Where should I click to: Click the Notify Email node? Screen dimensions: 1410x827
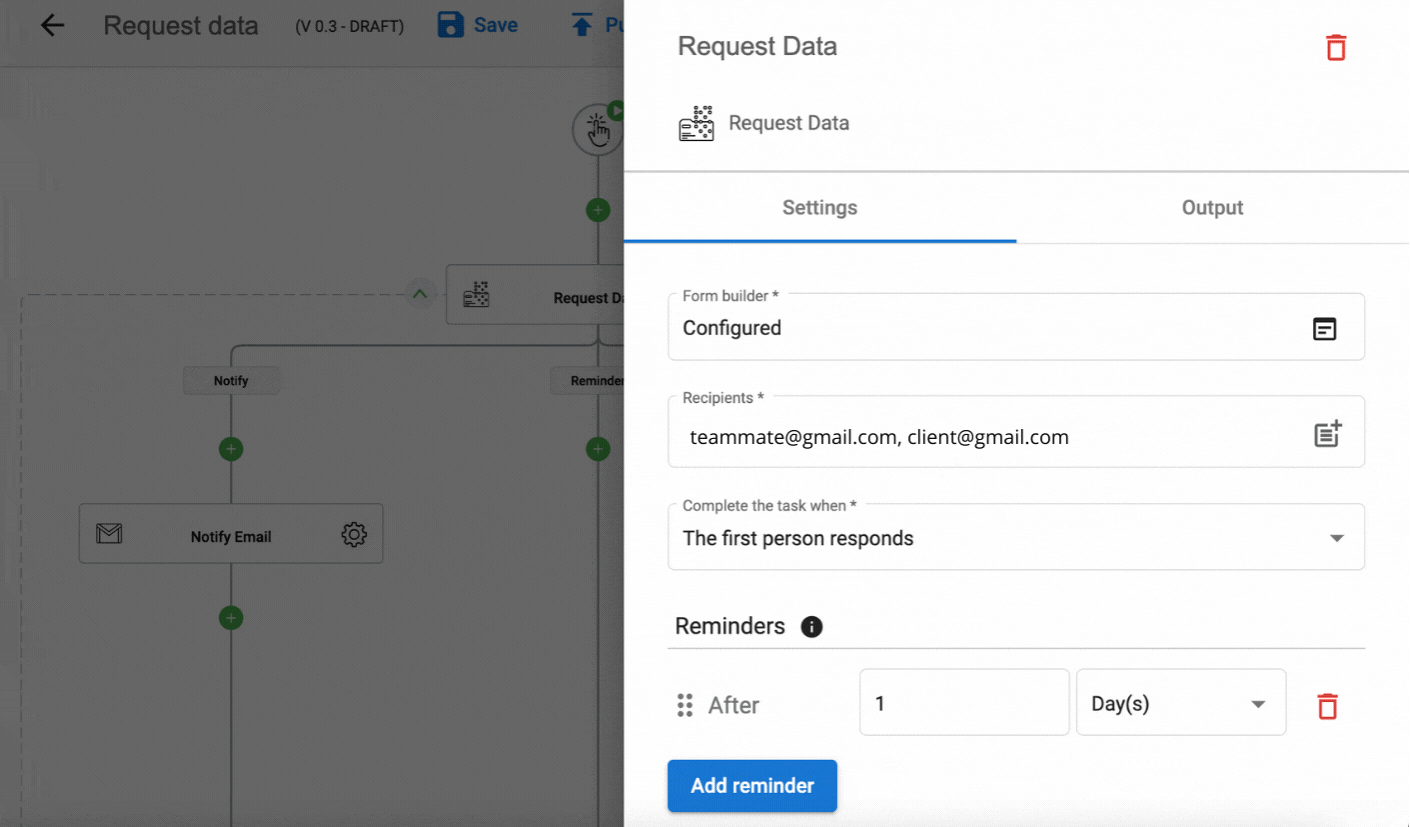click(231, 534)
